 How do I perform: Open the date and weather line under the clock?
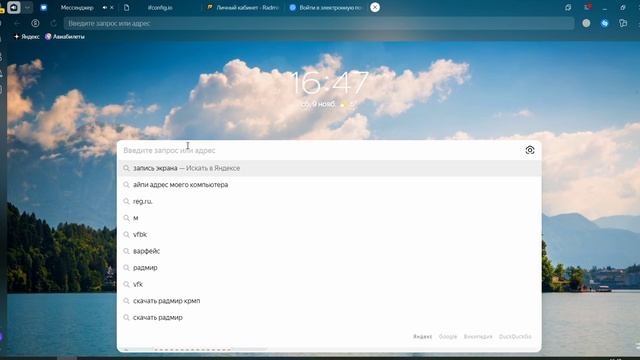tap(328, 104)
